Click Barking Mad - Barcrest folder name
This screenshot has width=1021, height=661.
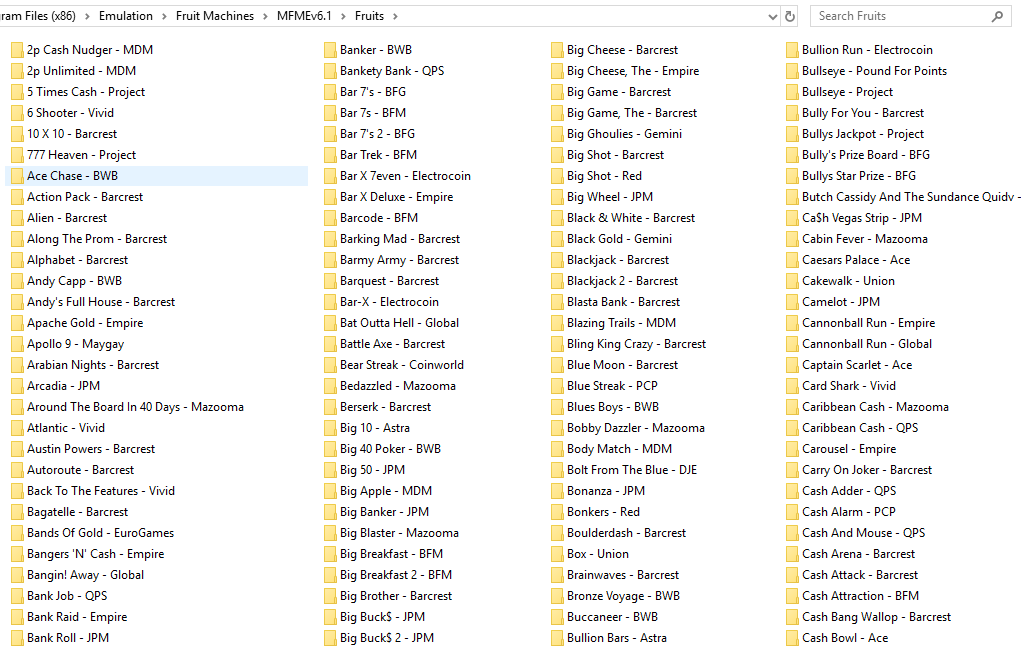coord(400,239)
